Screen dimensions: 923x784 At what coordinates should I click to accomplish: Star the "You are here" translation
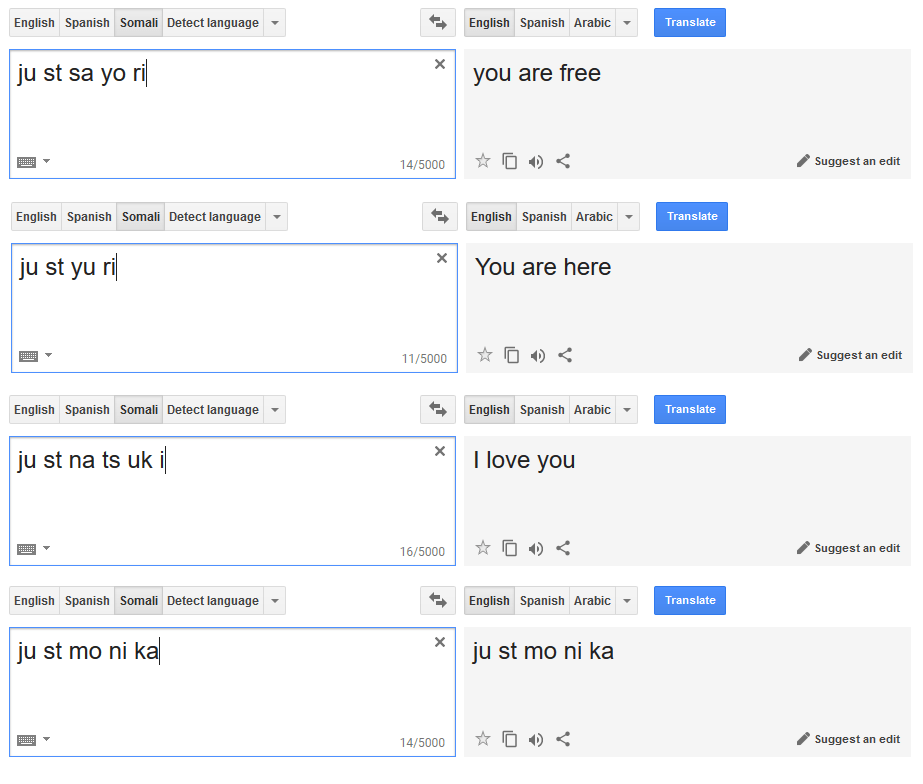pos(484,354)
